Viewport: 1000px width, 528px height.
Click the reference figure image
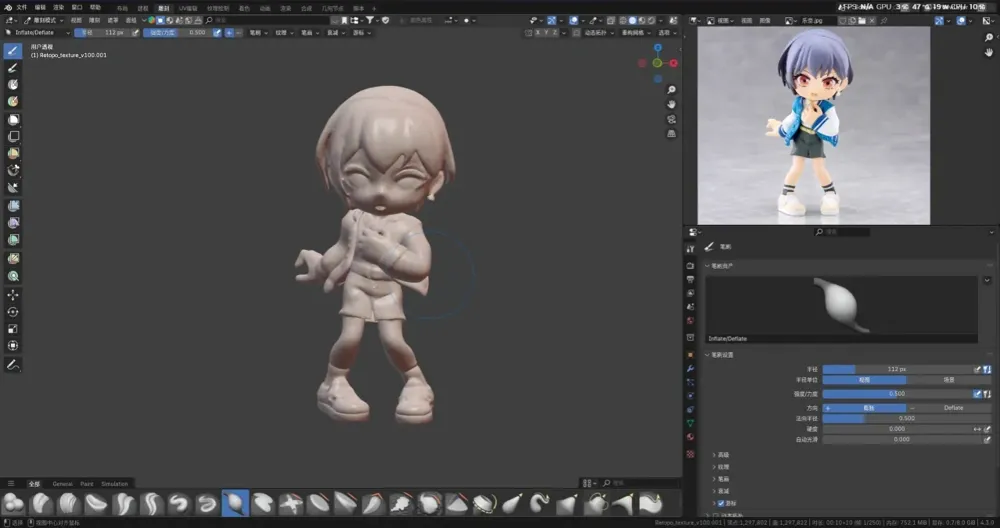(813, 125)
